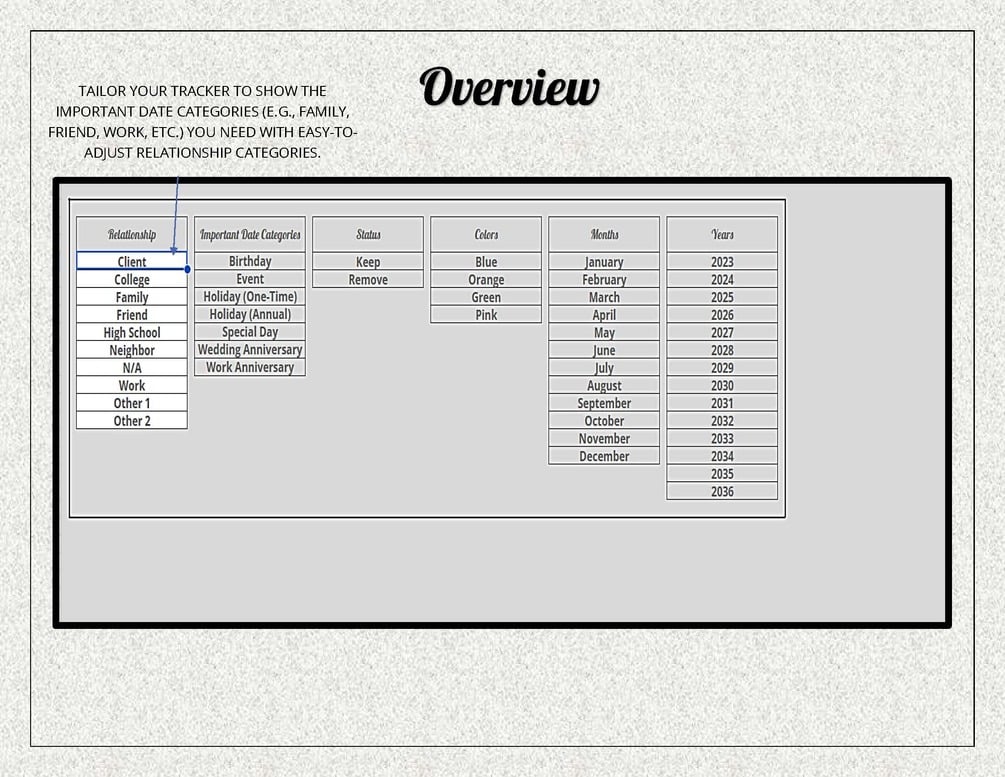This screenshot has width=1005, height=777.
Task: Select the 2035 year cell
Action: point(722,473)
